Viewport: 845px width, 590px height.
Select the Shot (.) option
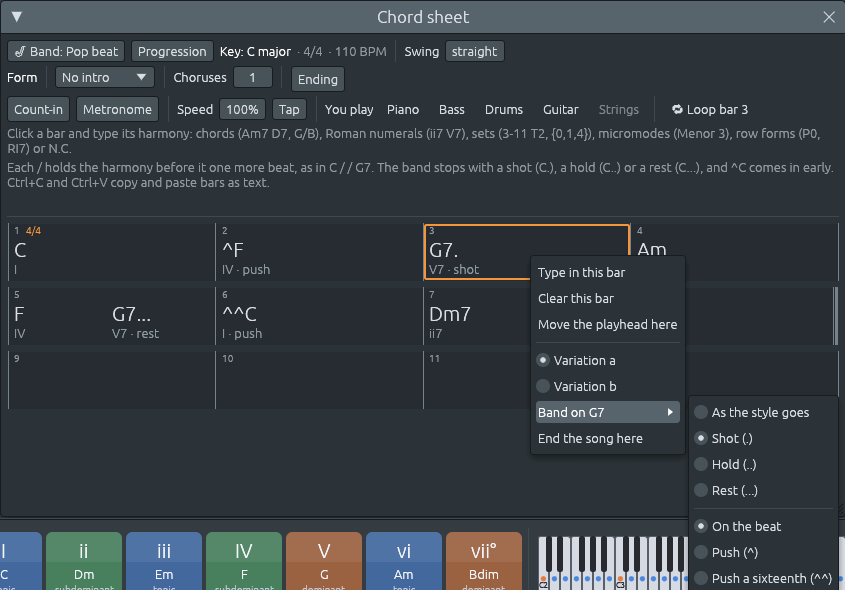tap(764, 439)
